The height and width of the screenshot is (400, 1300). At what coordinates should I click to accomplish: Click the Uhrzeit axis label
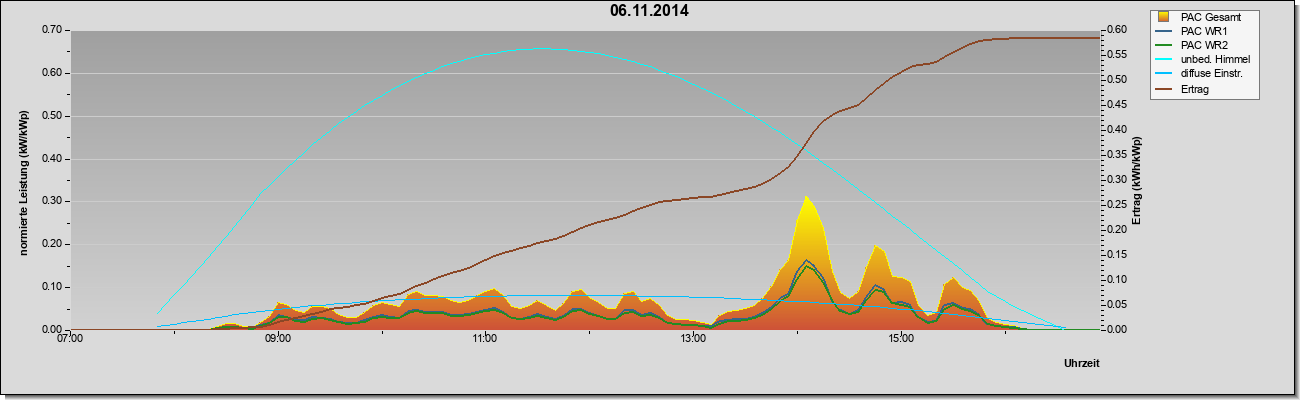[1081, 364]
